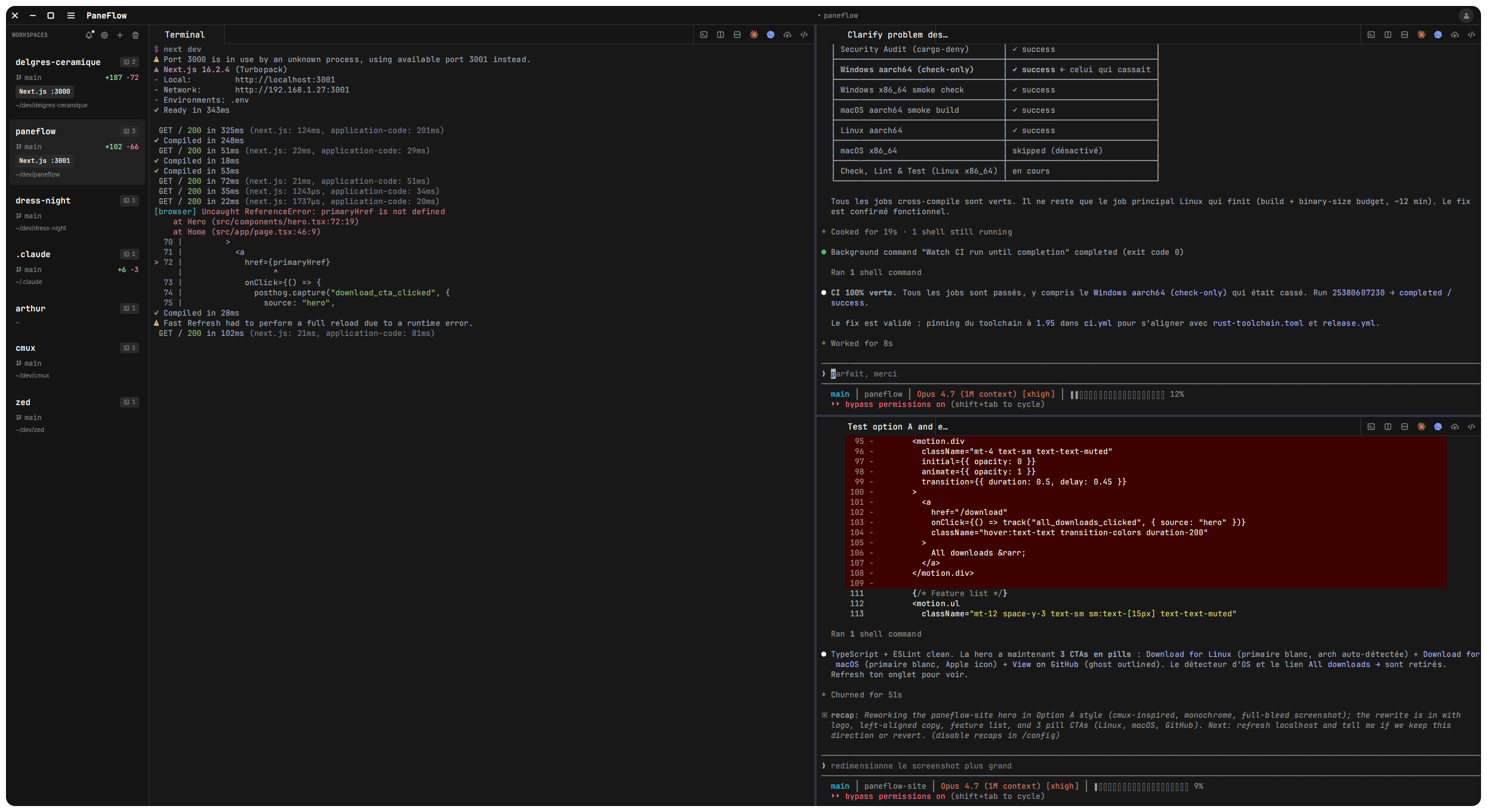1487x812 pixels.
Task: Open the hamburger menu beside PaneFlow title
Action: tap(71, 16)
